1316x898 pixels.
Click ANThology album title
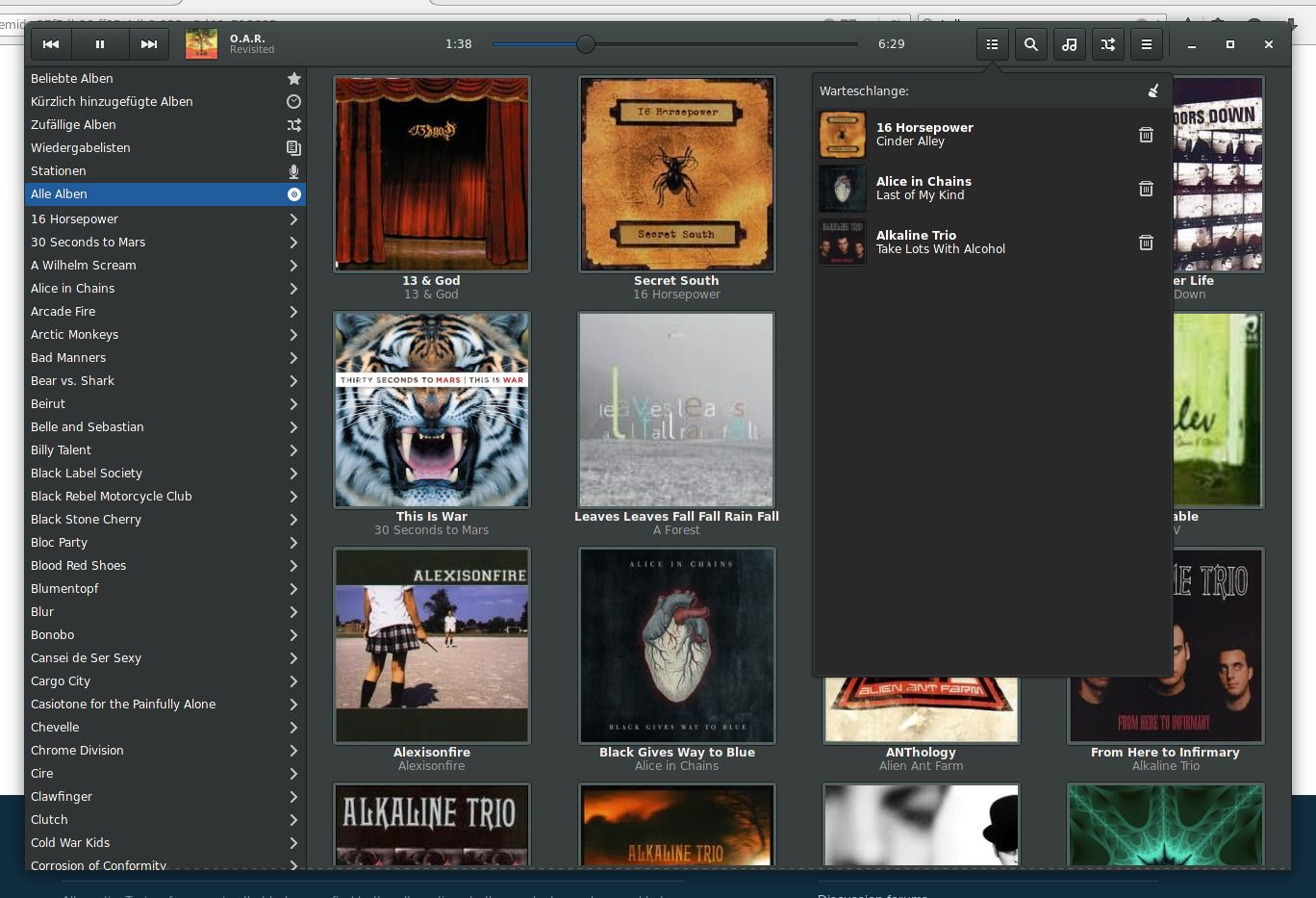(x=921, y=753)
